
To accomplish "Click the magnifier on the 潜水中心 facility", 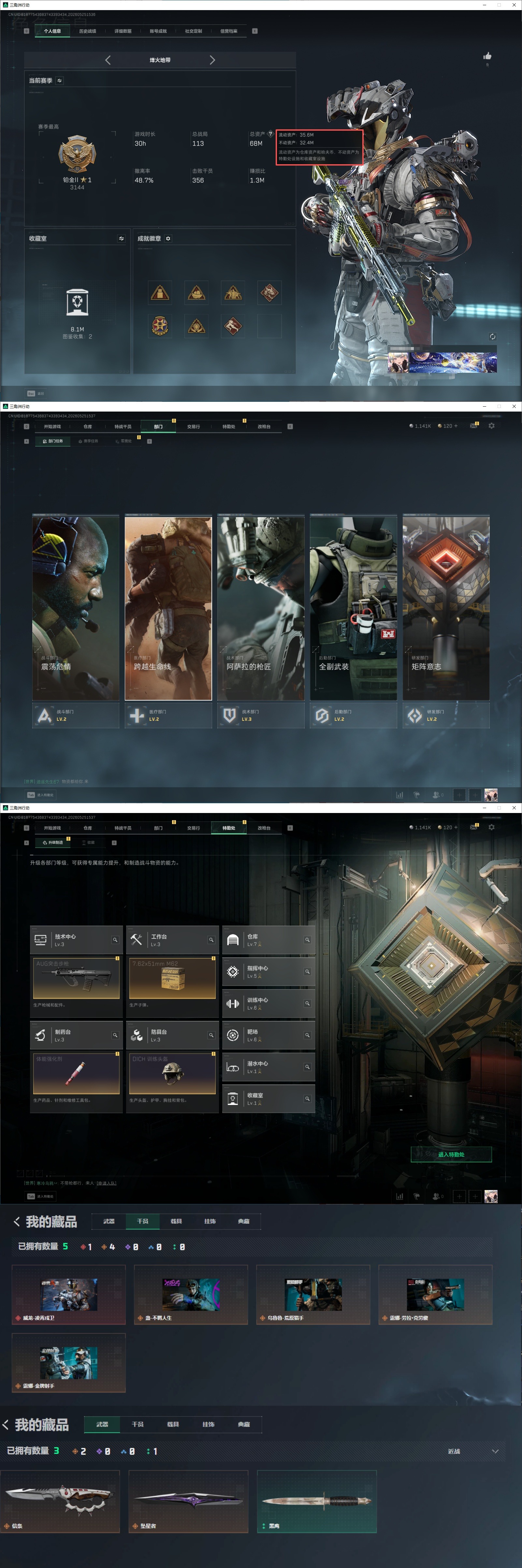I will pos(307,1067).
